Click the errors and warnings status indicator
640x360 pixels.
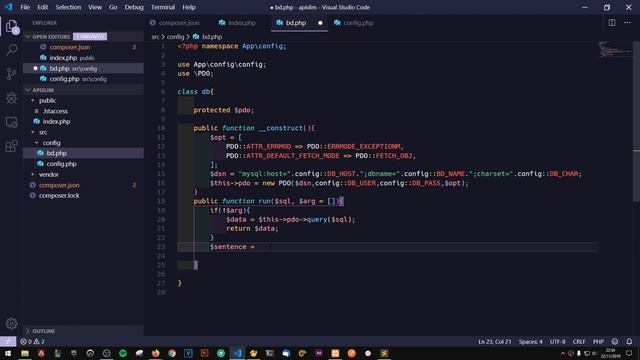point(32,341)
